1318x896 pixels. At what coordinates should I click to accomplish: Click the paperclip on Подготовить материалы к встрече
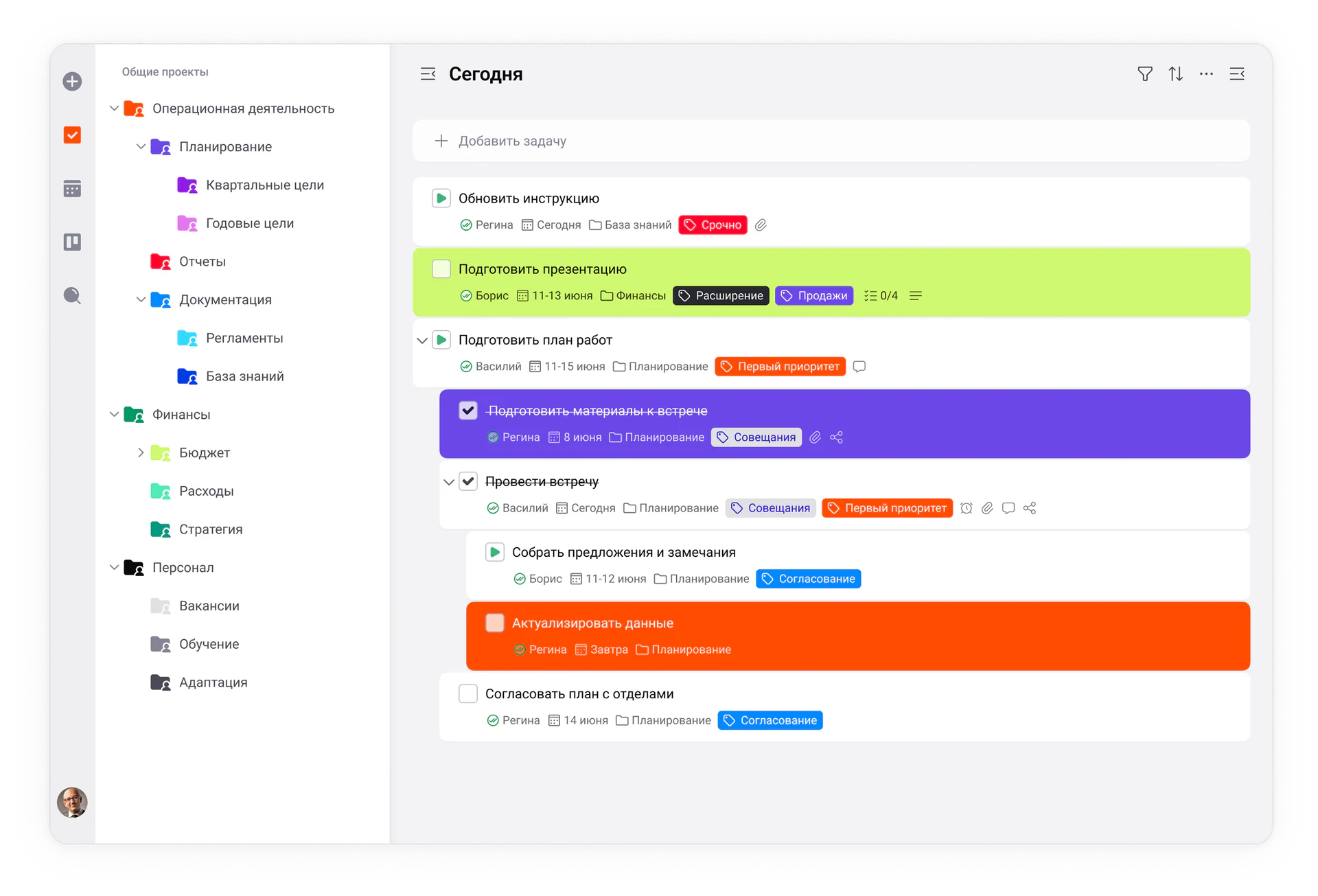(x=815, y=437)
